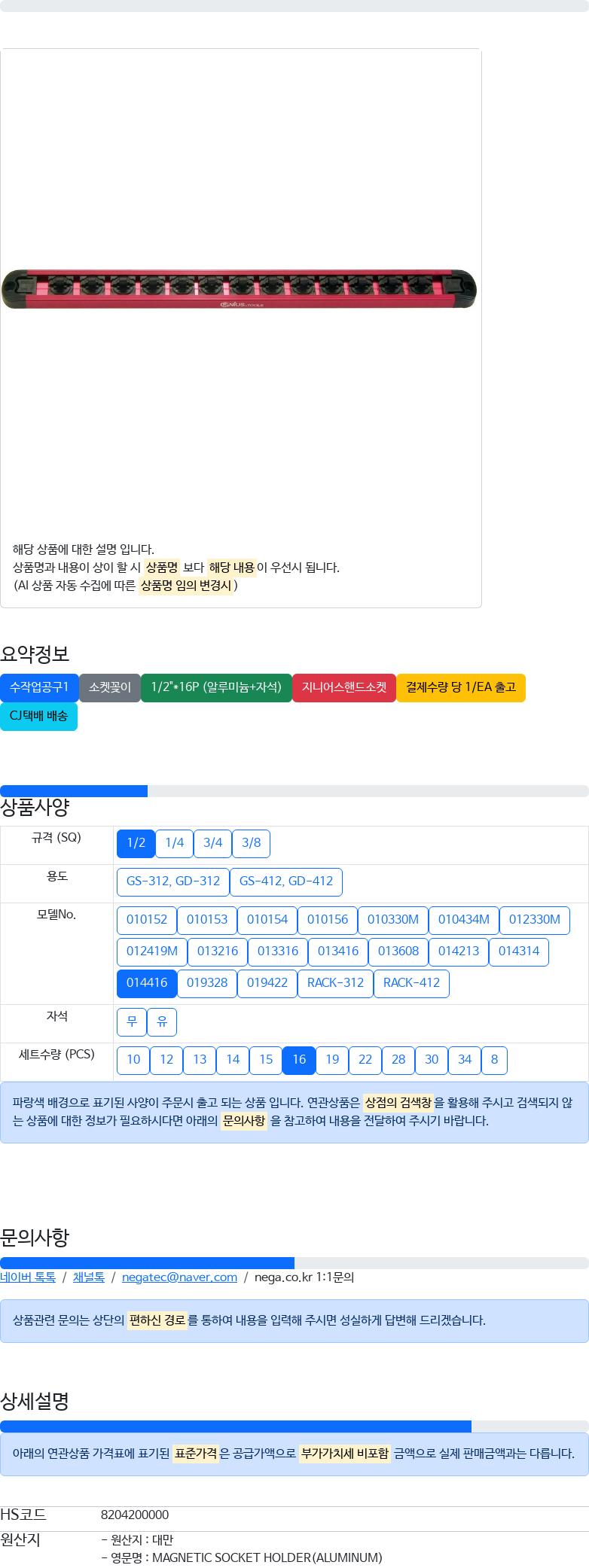The image size is (589, 1568).
Task: Choose magnet option 유
Action: [x=162, y=1022]
